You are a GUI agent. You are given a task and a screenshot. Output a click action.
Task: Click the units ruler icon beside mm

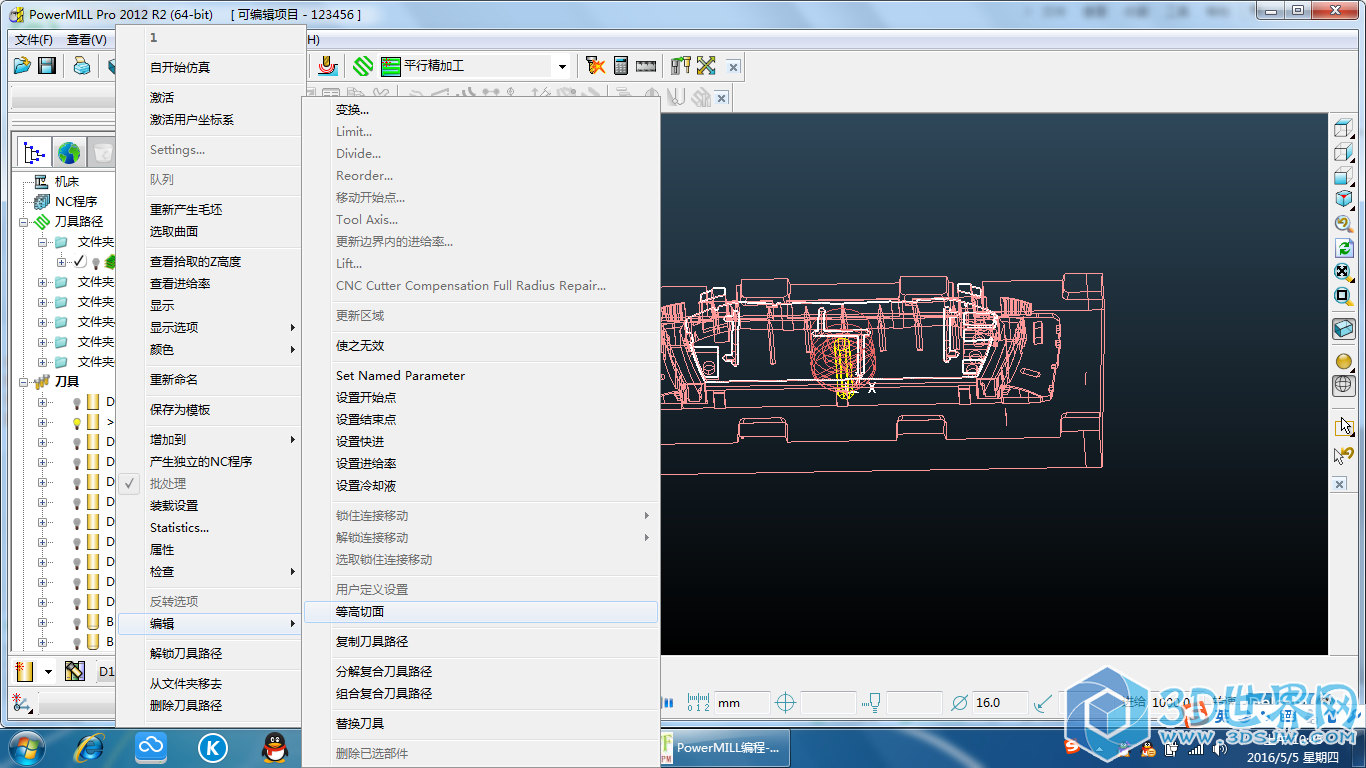coord(699,702)
